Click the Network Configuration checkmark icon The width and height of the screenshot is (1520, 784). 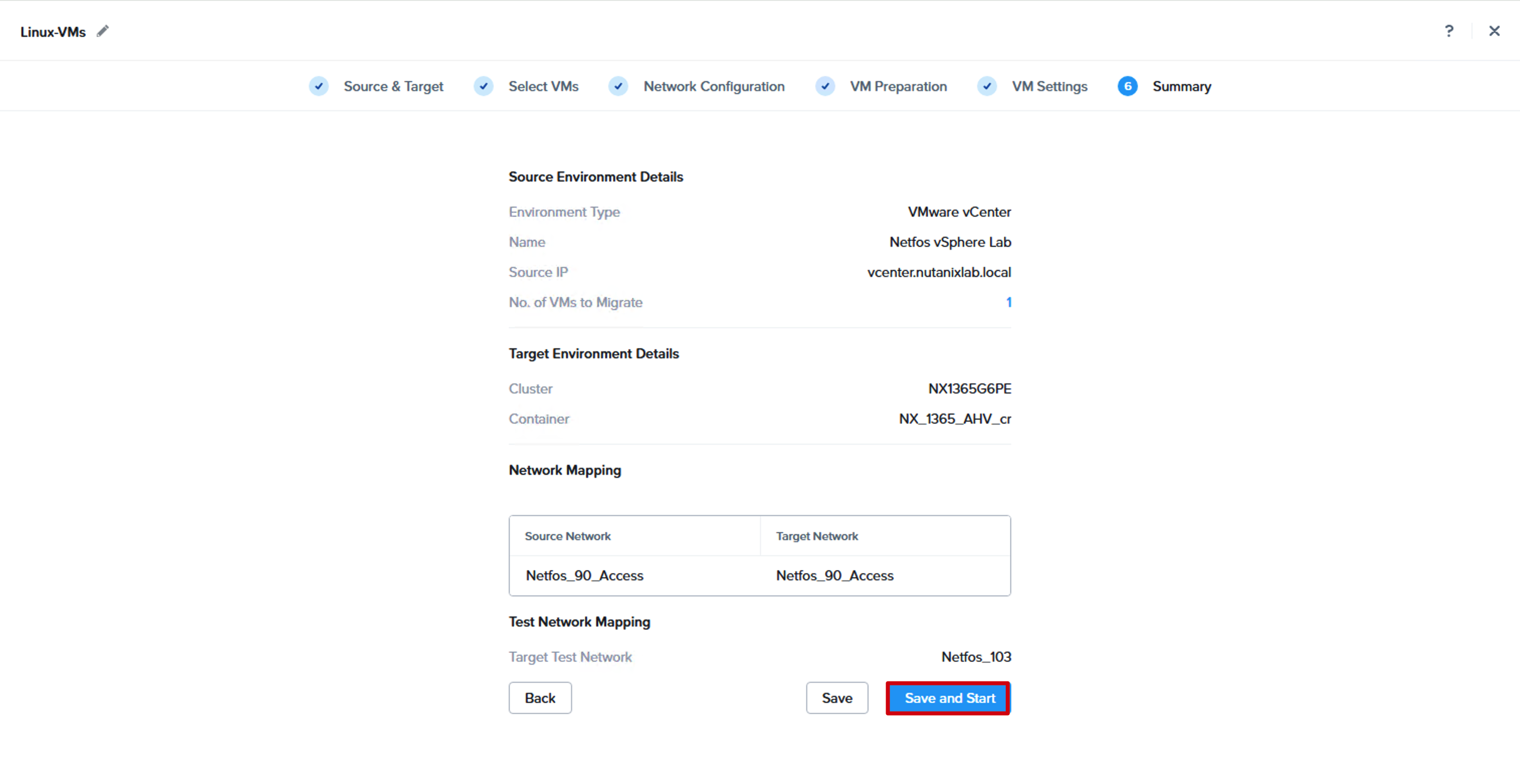[x=618, y=86]
